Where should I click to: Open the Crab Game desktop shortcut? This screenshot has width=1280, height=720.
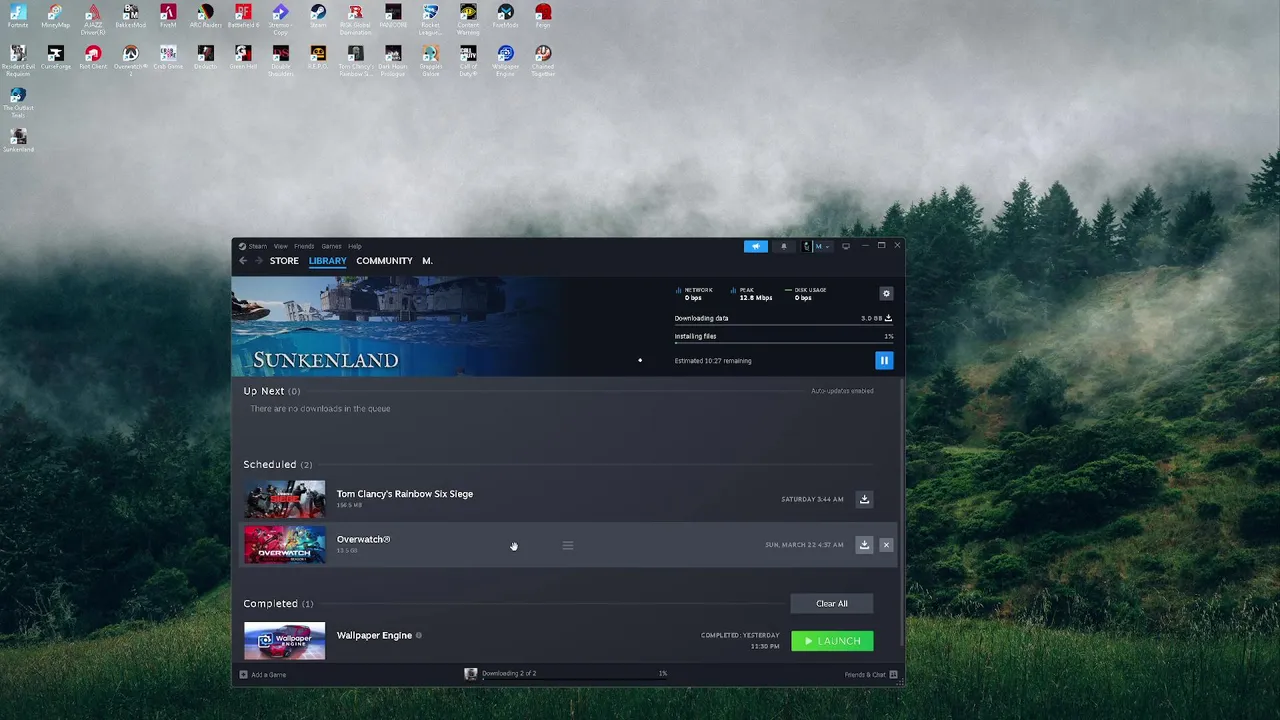(168, 57)
